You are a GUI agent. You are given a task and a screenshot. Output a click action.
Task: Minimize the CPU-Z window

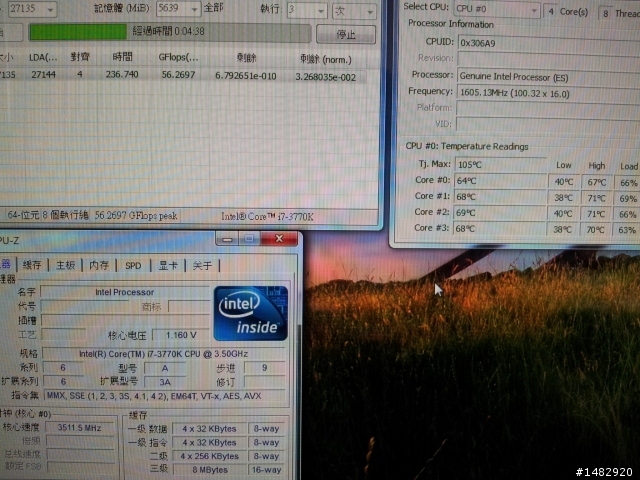(x=227, y=239)
